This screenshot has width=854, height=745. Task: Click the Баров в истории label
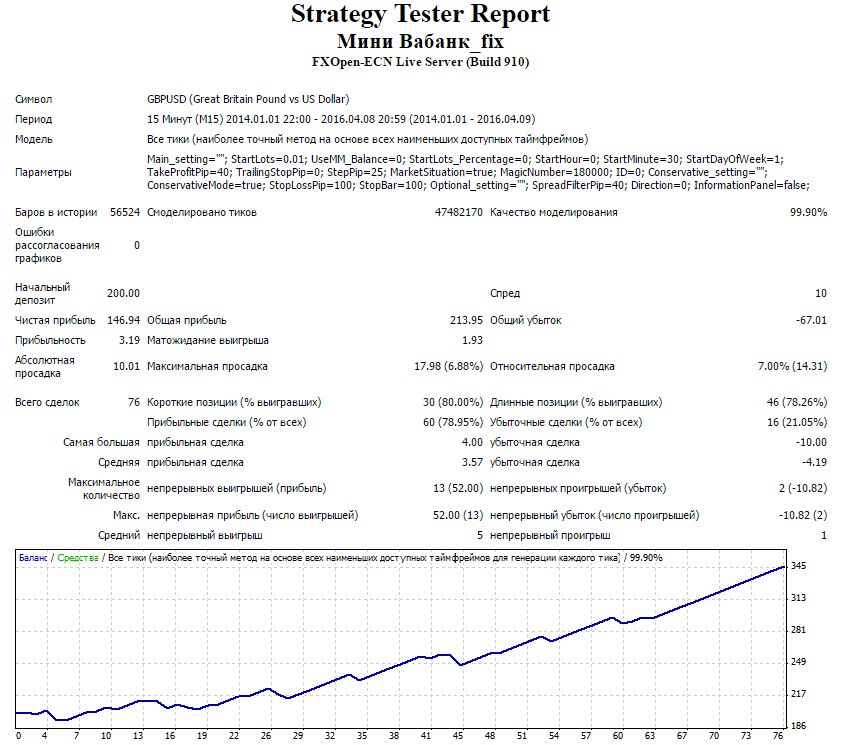click(56, 212)
